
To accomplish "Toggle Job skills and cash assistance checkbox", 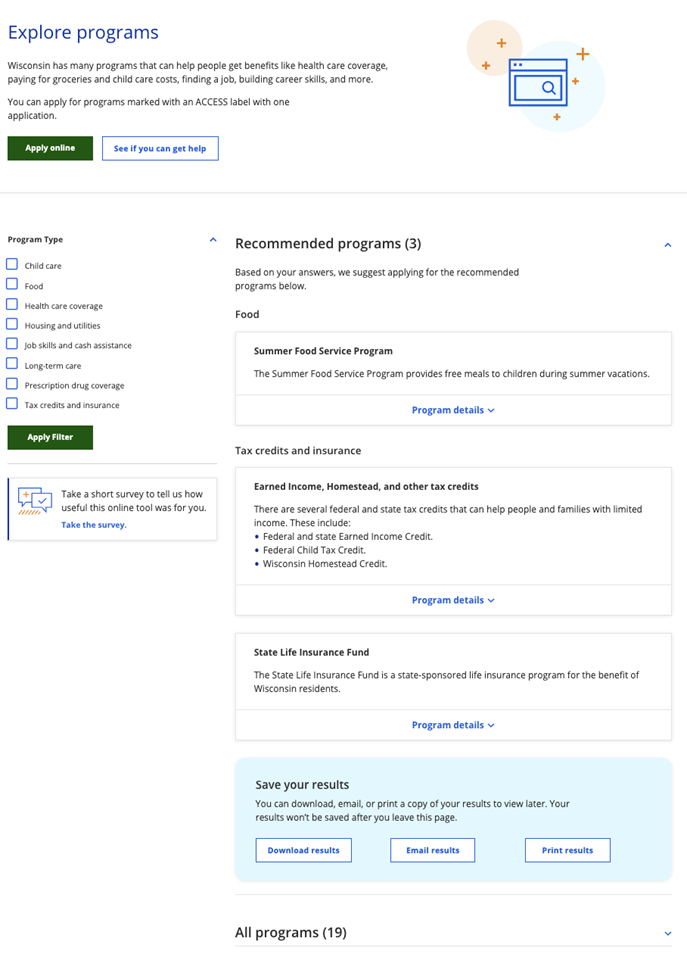I will [12, 345].
